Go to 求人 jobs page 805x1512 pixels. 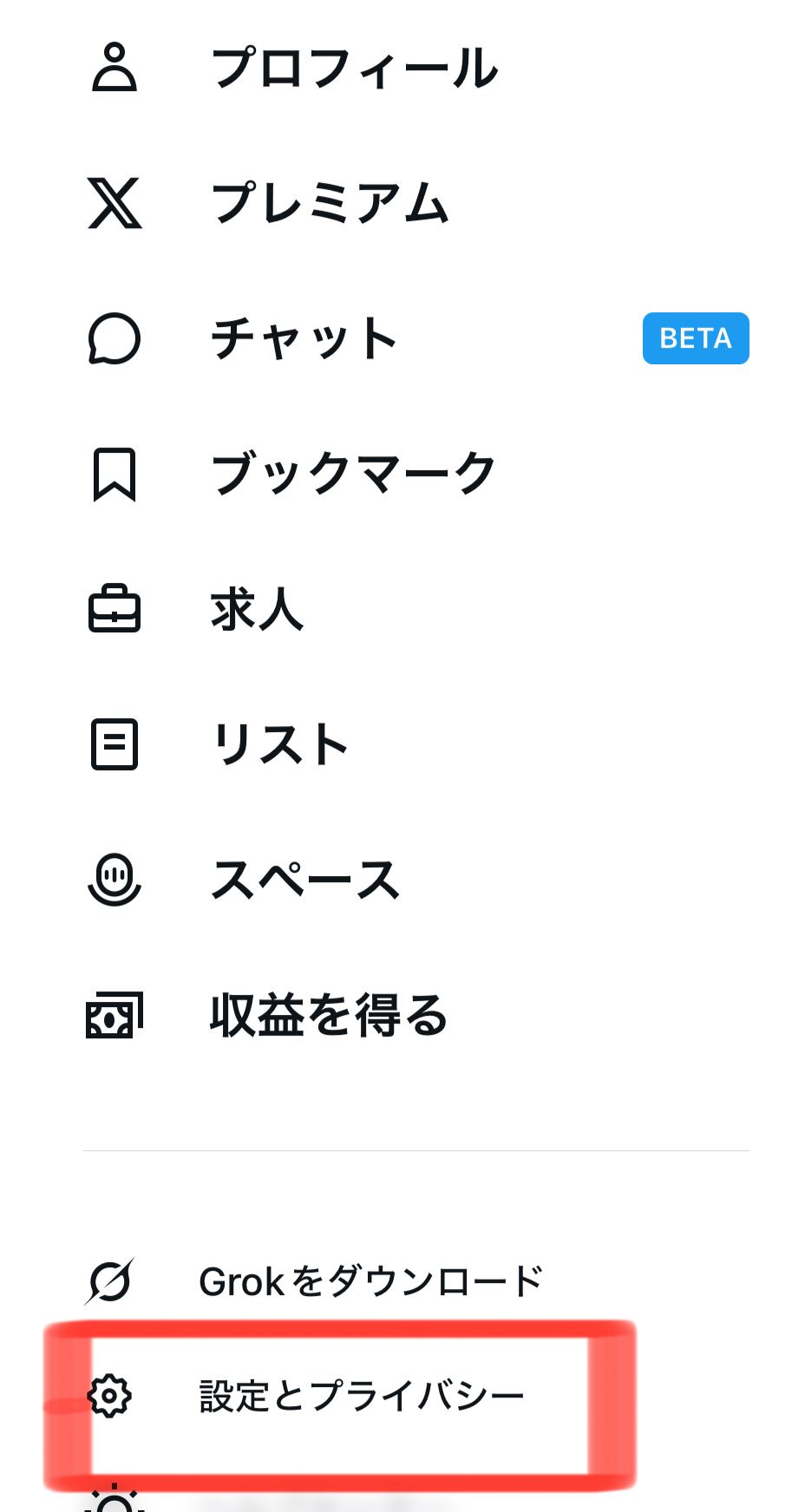[x=258, y=609]
